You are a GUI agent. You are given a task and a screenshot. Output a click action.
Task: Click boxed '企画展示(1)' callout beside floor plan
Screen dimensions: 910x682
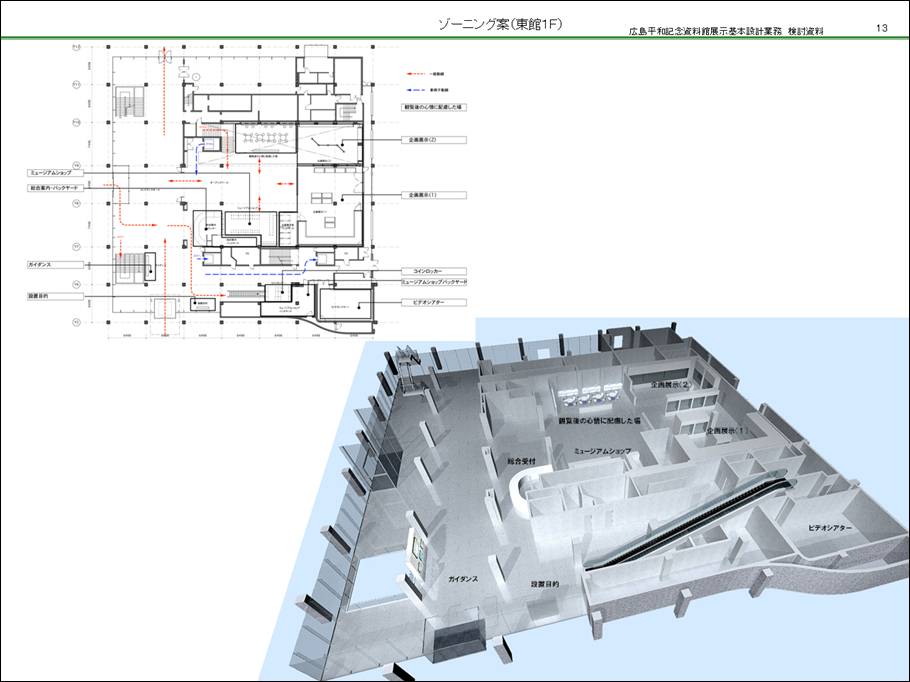(x=434, y=195)
